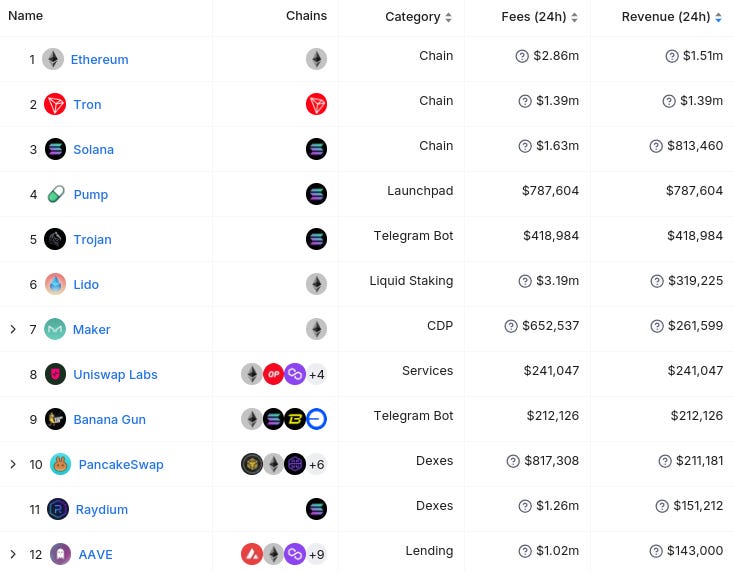Click help icon next to Solana revenue $813,460
Screen dimensions: 734x572
pyautogui.click(x=656, y=146)
